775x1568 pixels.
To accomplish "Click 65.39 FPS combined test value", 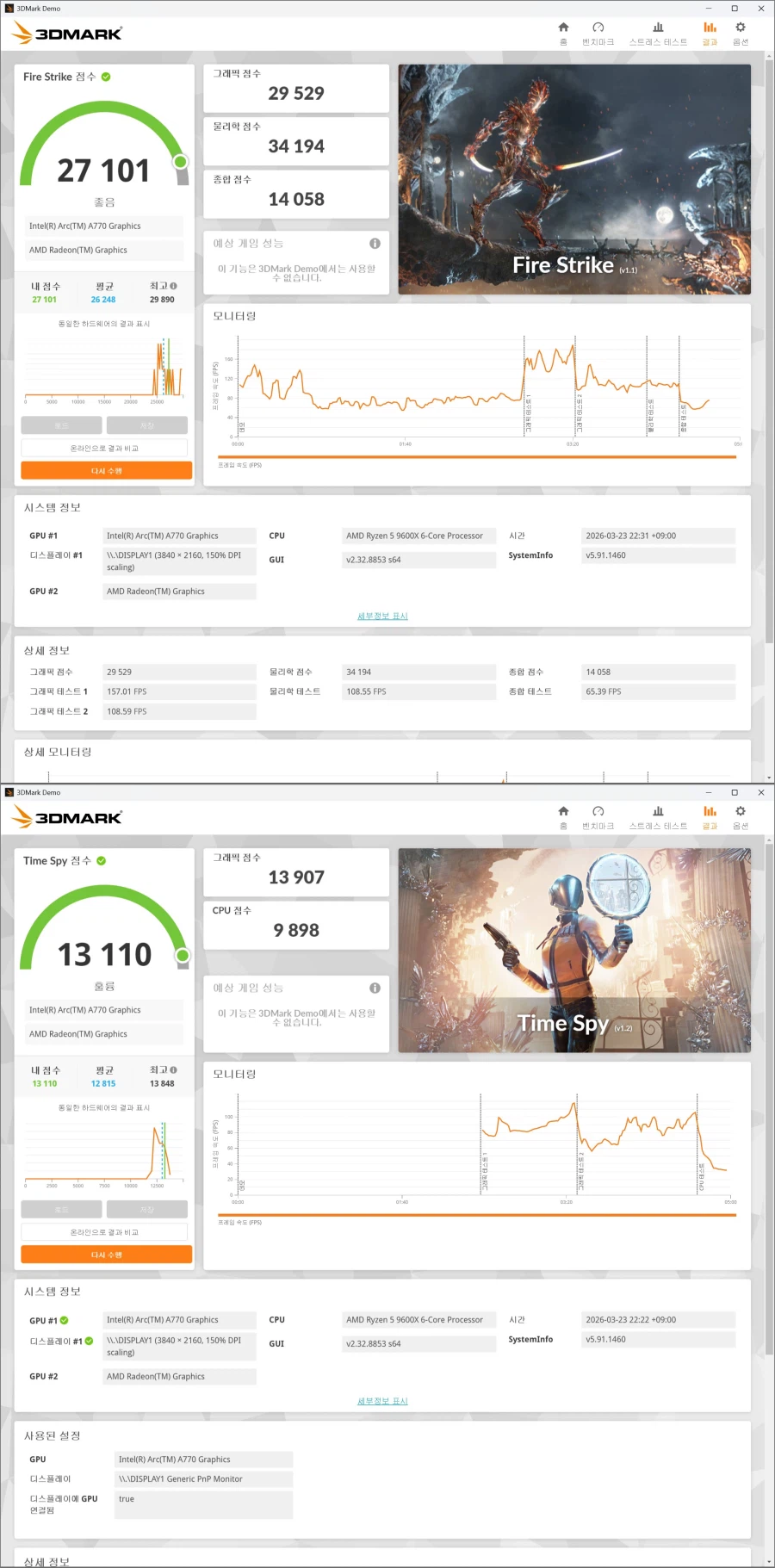I will (659, 691).
